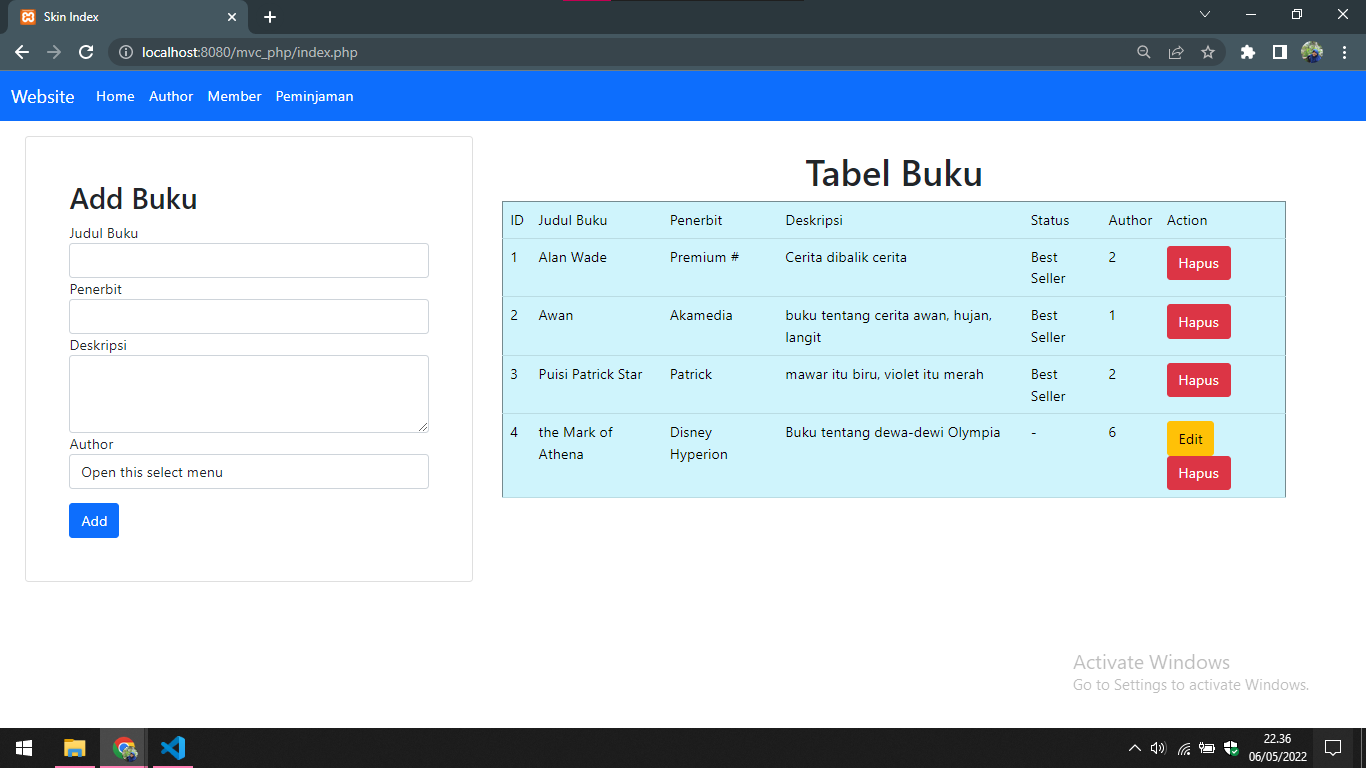
Task: Reload the page using the refresh icon
Action: pos(85,52)
